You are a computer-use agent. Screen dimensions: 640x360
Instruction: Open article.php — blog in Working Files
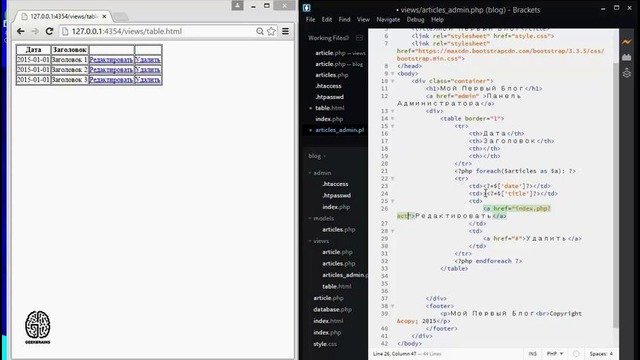(339, 64)
